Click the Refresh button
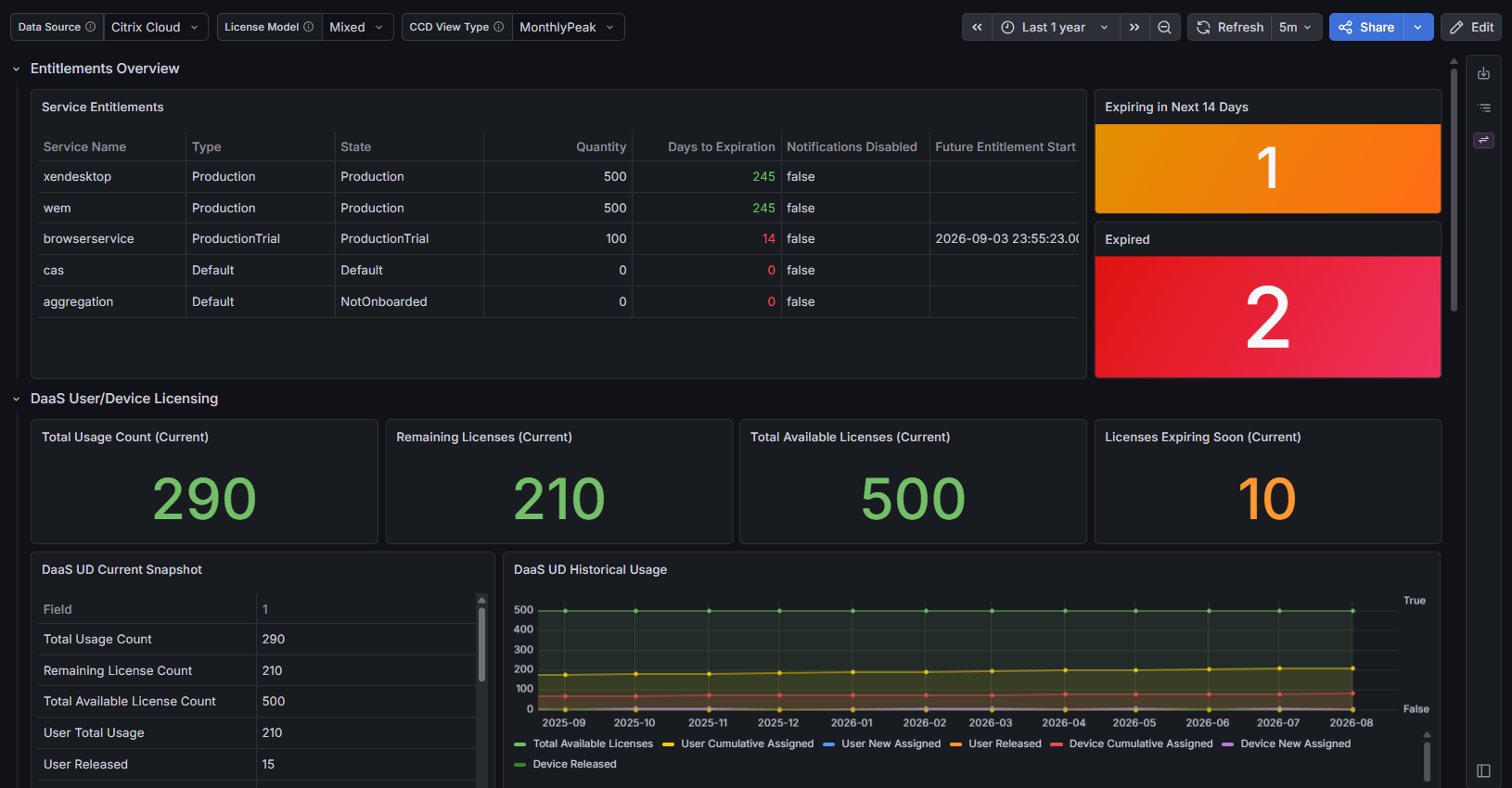Image resolution: width=1512 pixels, height=788 pixels. 1230,27
